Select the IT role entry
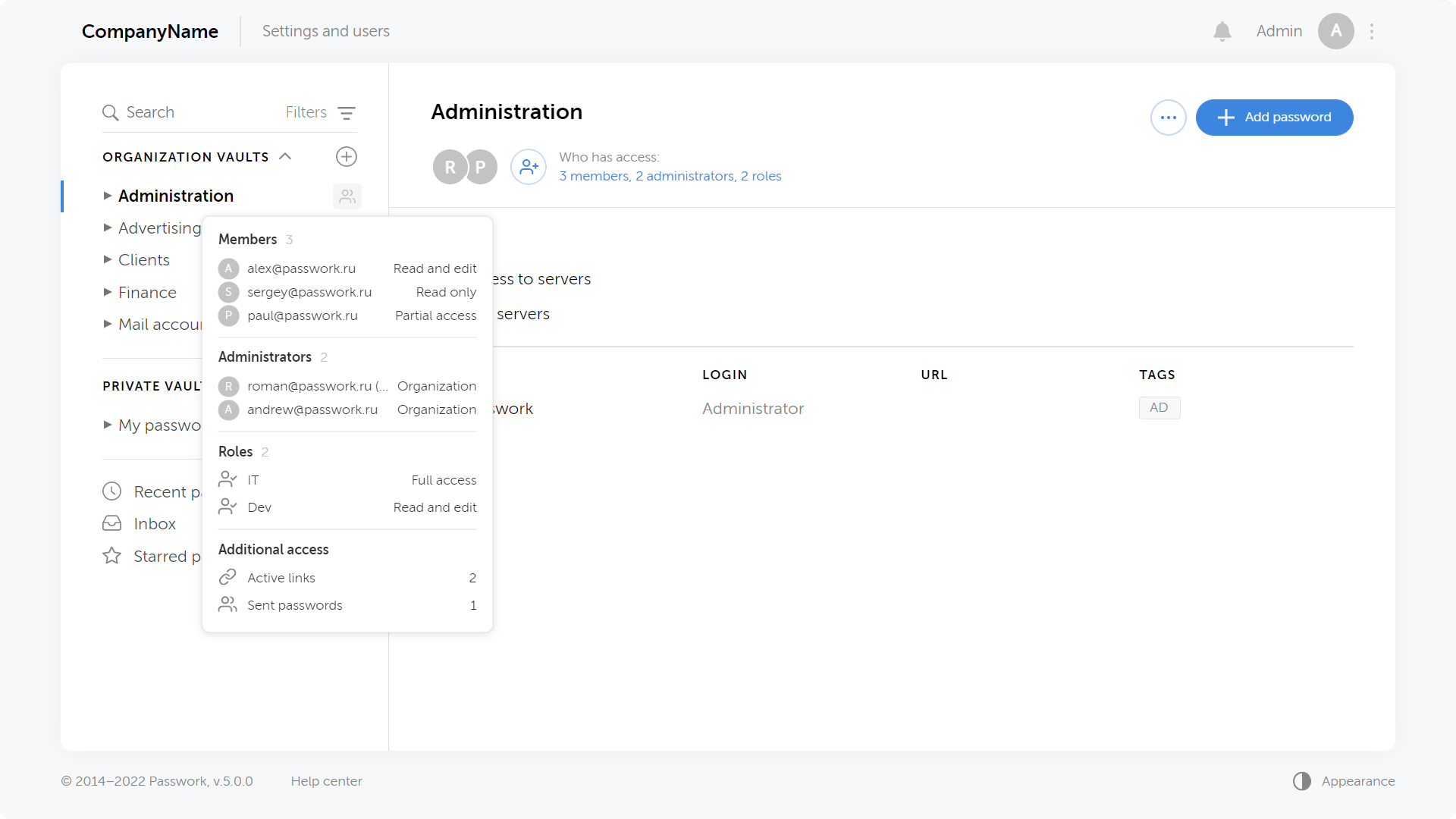The width and height of the screenshot is (1456, 819). 253,480
